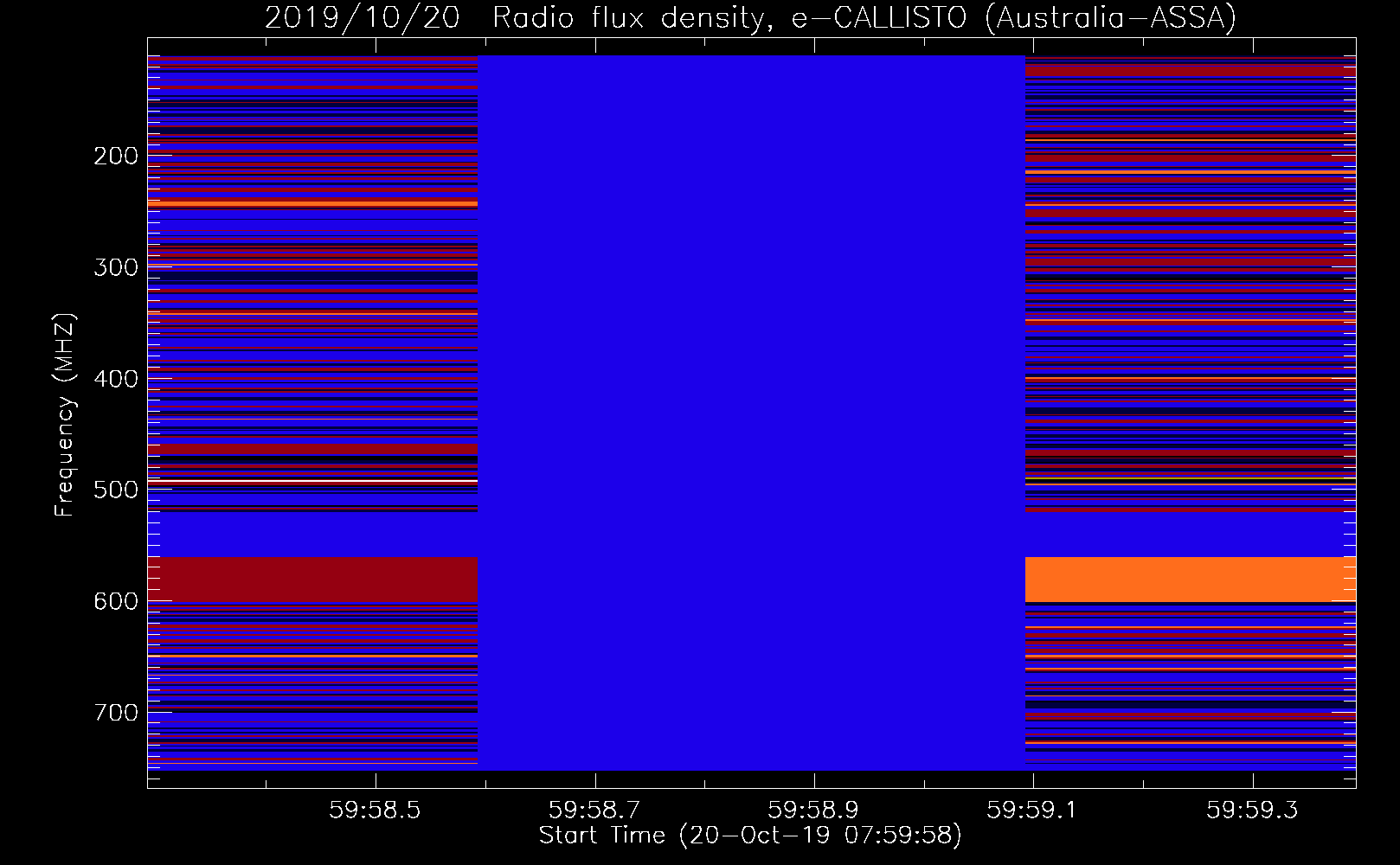Click the "Frequency (MHZ)" axis label
The width and height of the screenshot is (1400, 865).
pos(65,414)
